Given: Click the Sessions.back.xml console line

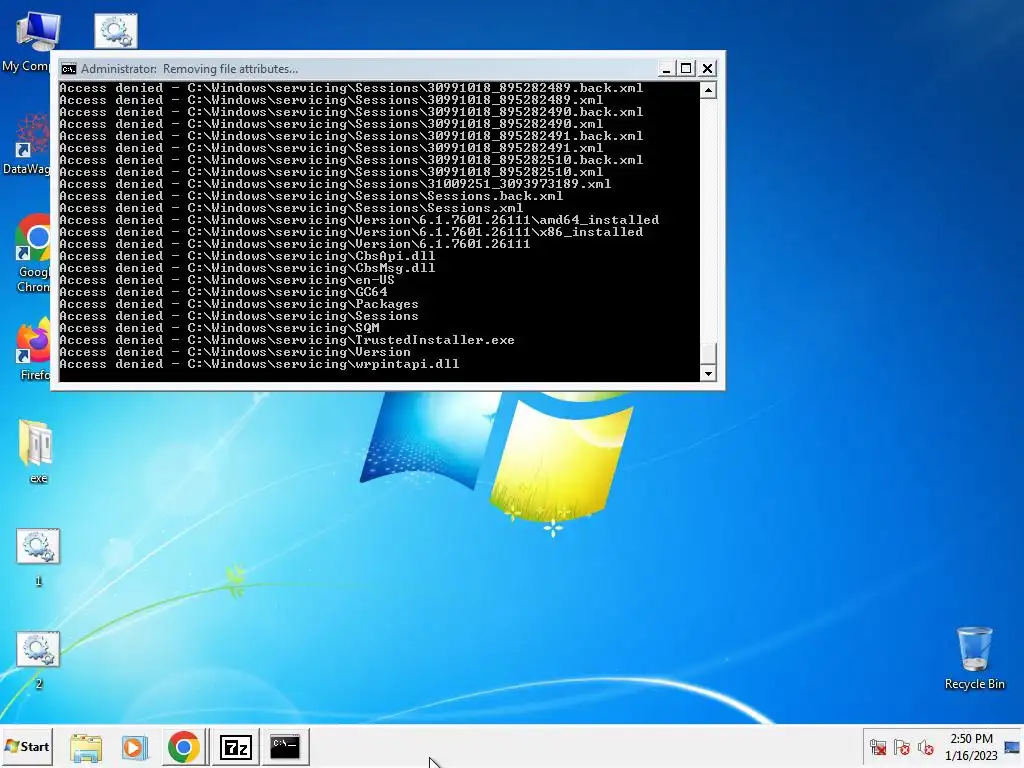Looking at the screenshot, I should pyautogui.click(x=311, y=196).
